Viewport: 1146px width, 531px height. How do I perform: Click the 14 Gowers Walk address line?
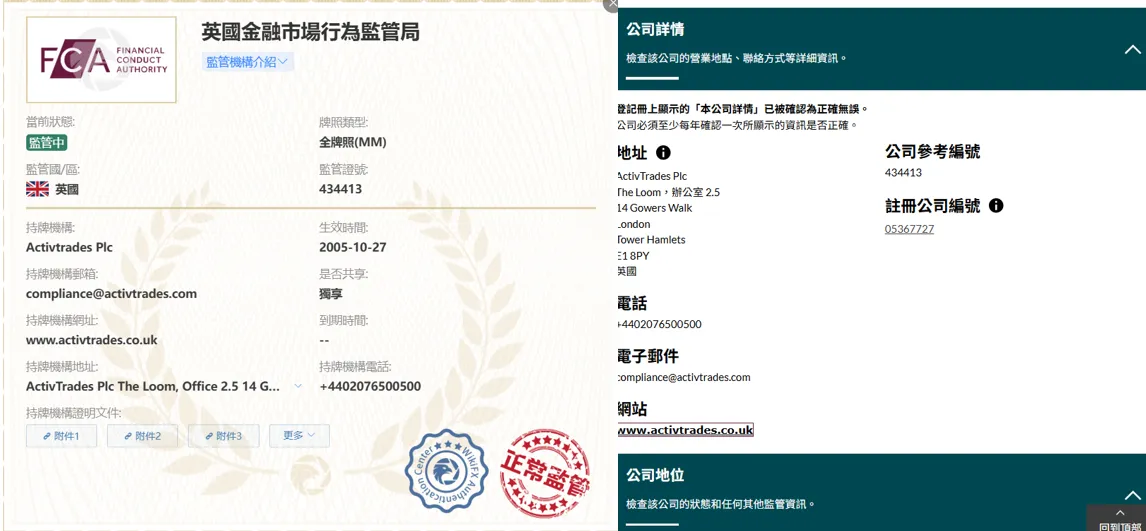coord(655,208)
